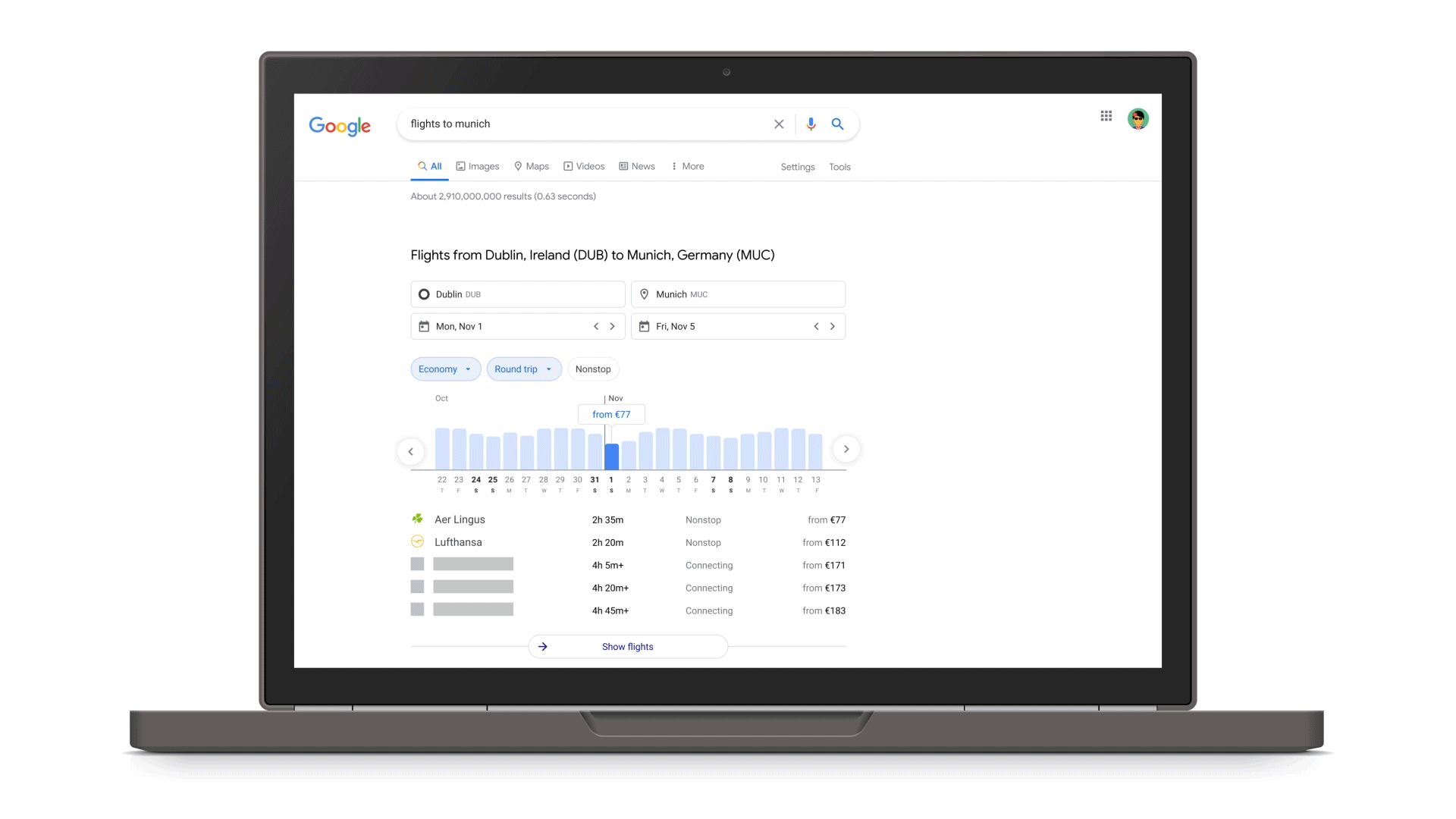The width and height of the screenshot is (1456, 819).
Task: Click the Google search icon
Action: 838,123
